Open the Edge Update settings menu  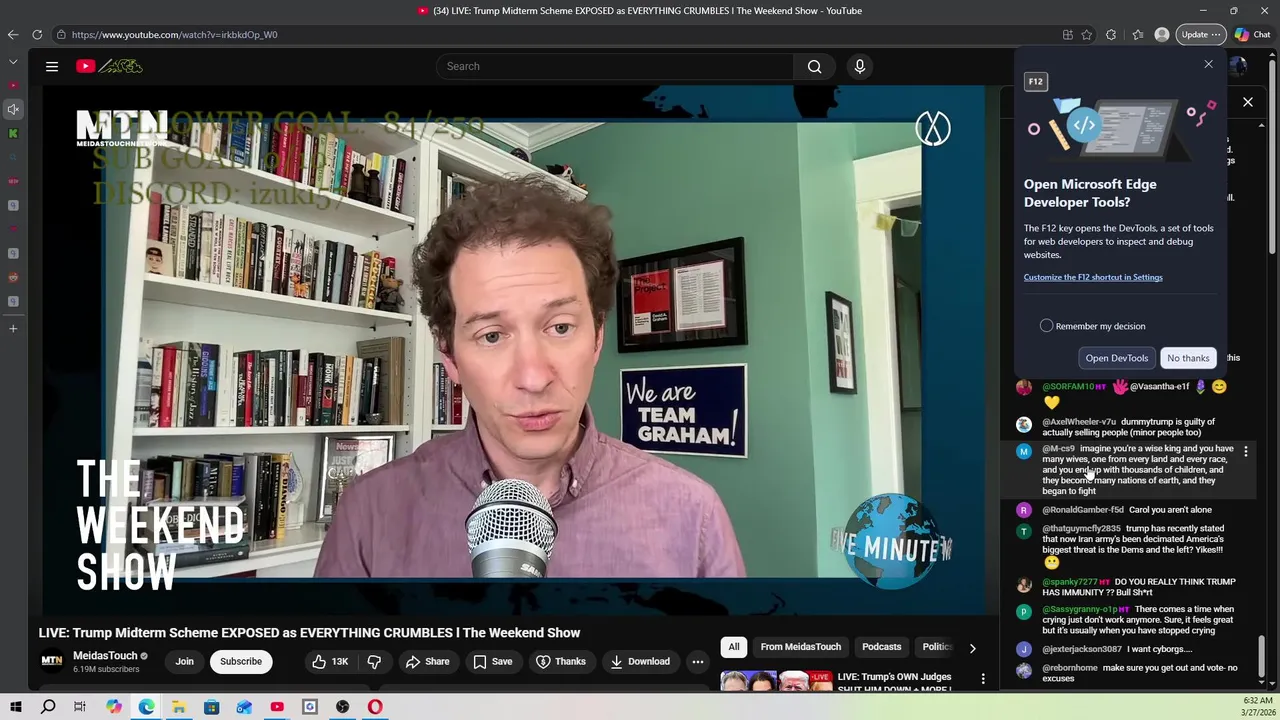pyautogui.click(x=1200, y=35)
